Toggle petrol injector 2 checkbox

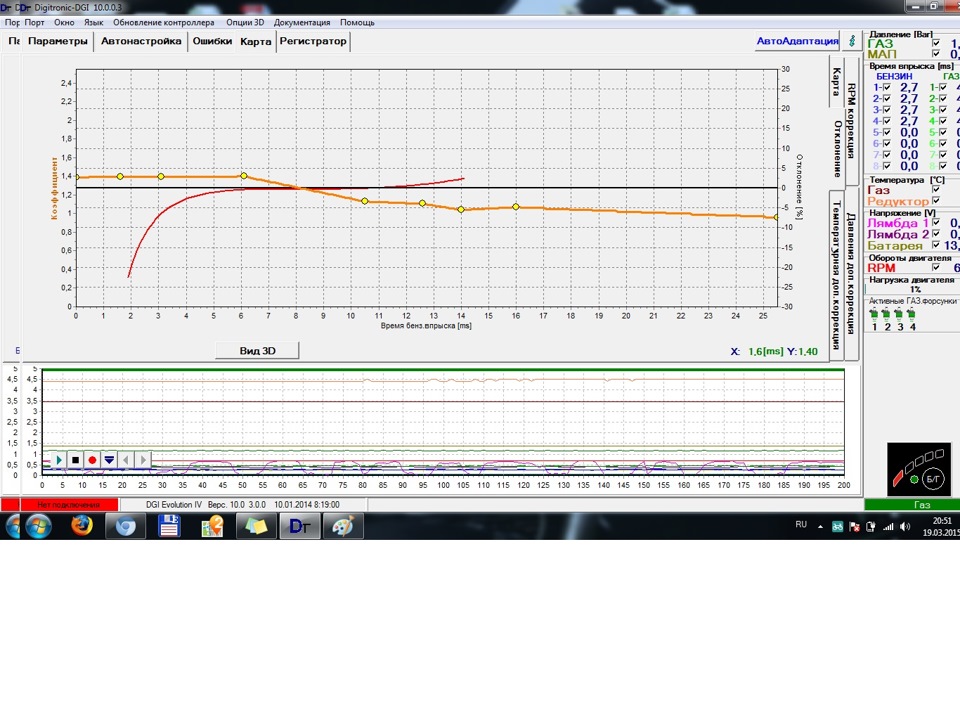(x=887, y=99)
